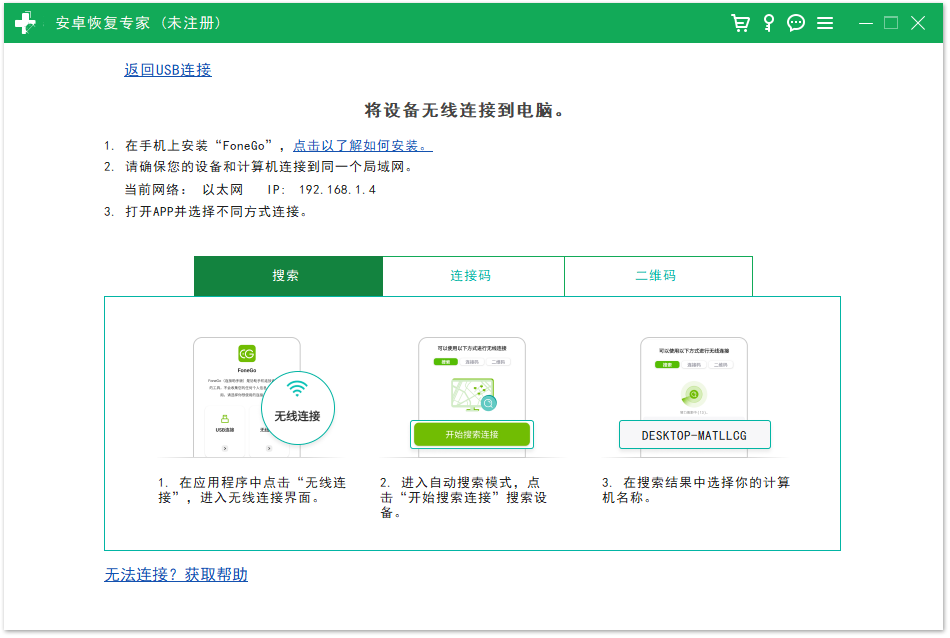
Task: Minimize the window
Action: [x=866, y=23]
